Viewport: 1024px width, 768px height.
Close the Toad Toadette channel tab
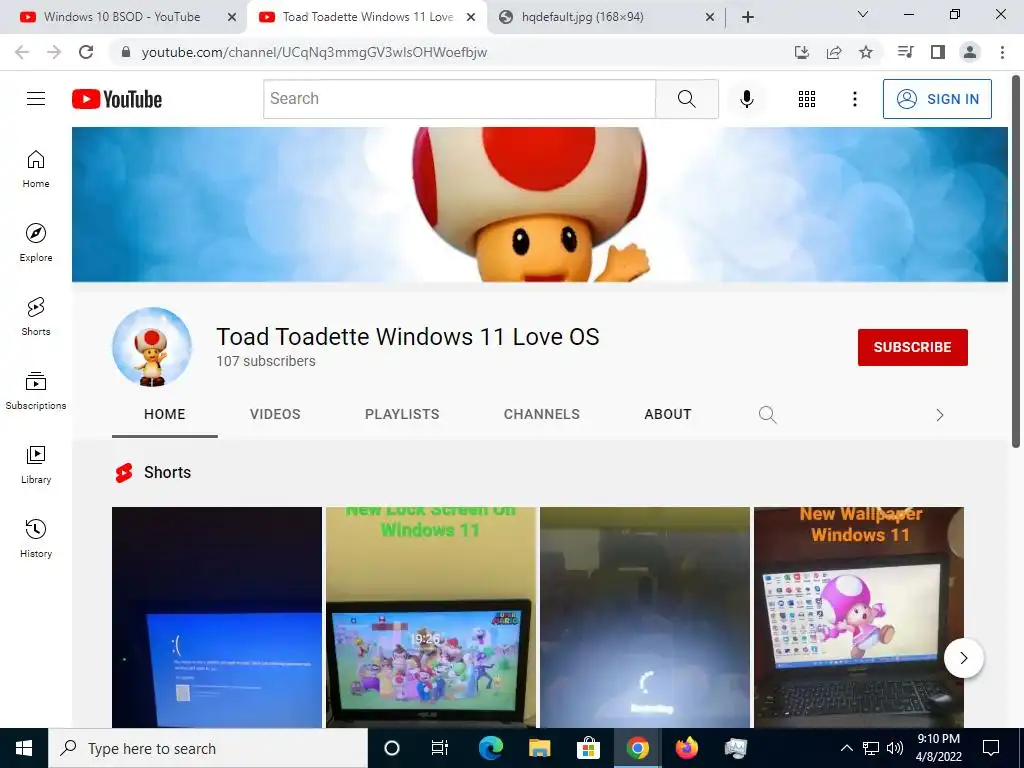[471, 17]
